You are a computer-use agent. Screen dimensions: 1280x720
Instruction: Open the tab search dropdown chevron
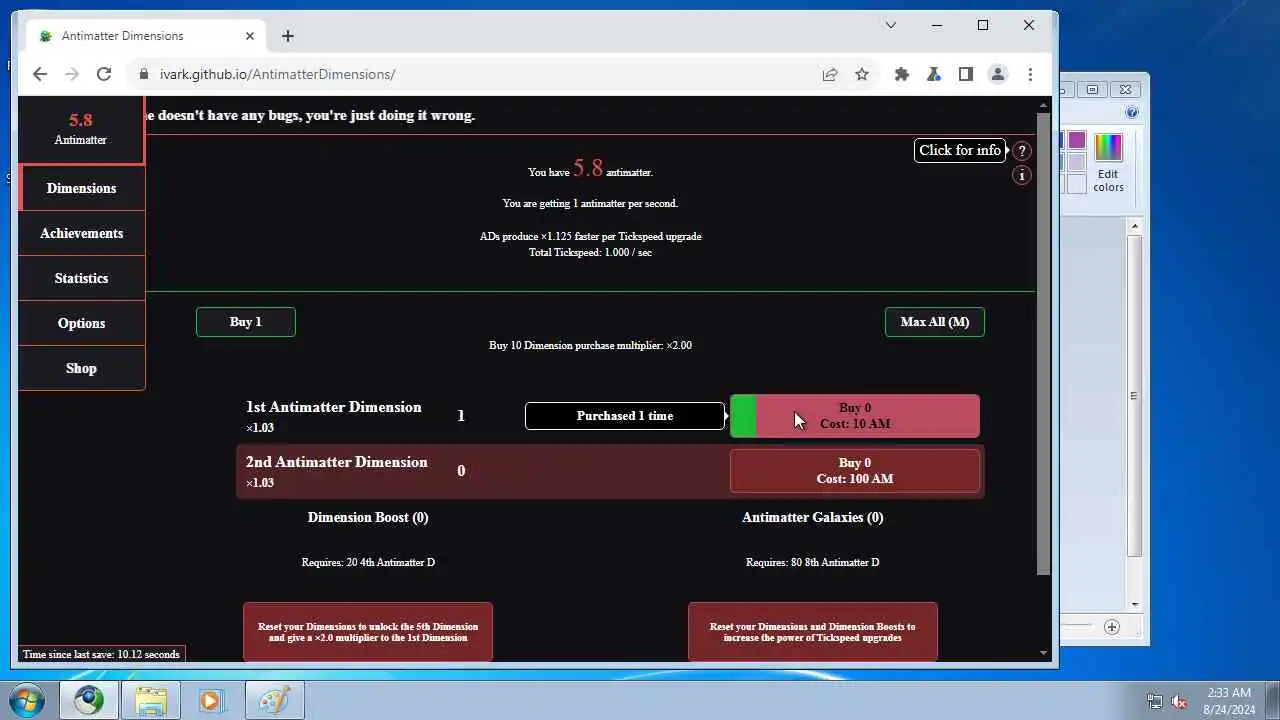pyautogui.click(x=891, y=25)
